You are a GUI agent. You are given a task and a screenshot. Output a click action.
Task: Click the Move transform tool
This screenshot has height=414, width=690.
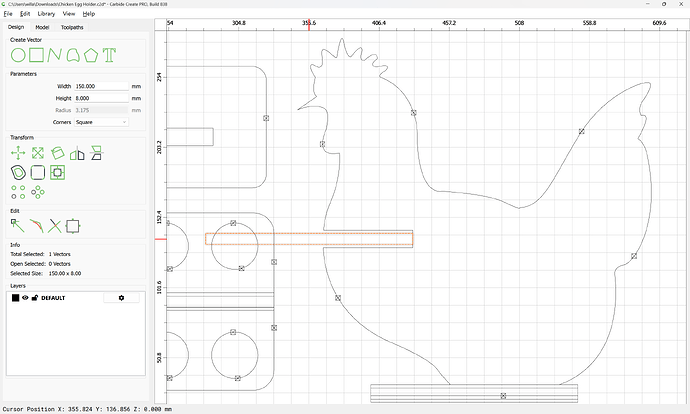point(18,153)
